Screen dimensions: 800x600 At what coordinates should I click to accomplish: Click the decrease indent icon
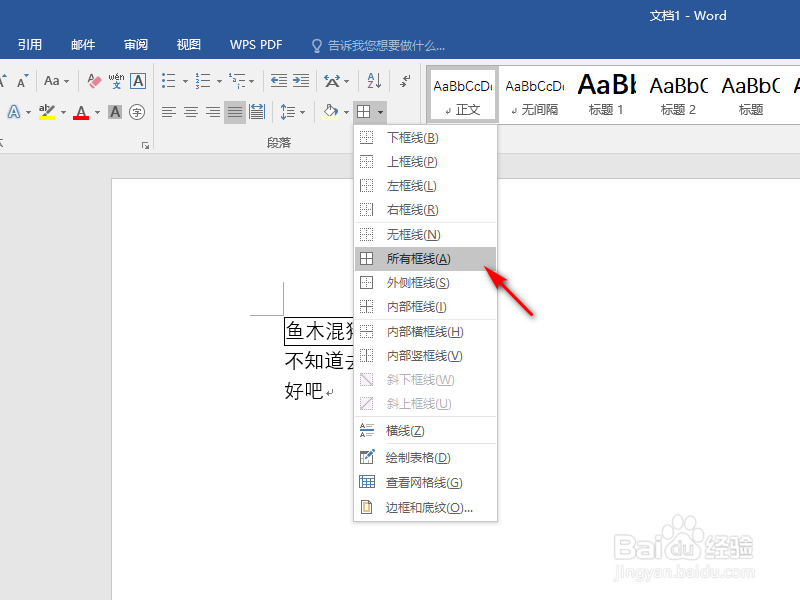coord(277,80)
